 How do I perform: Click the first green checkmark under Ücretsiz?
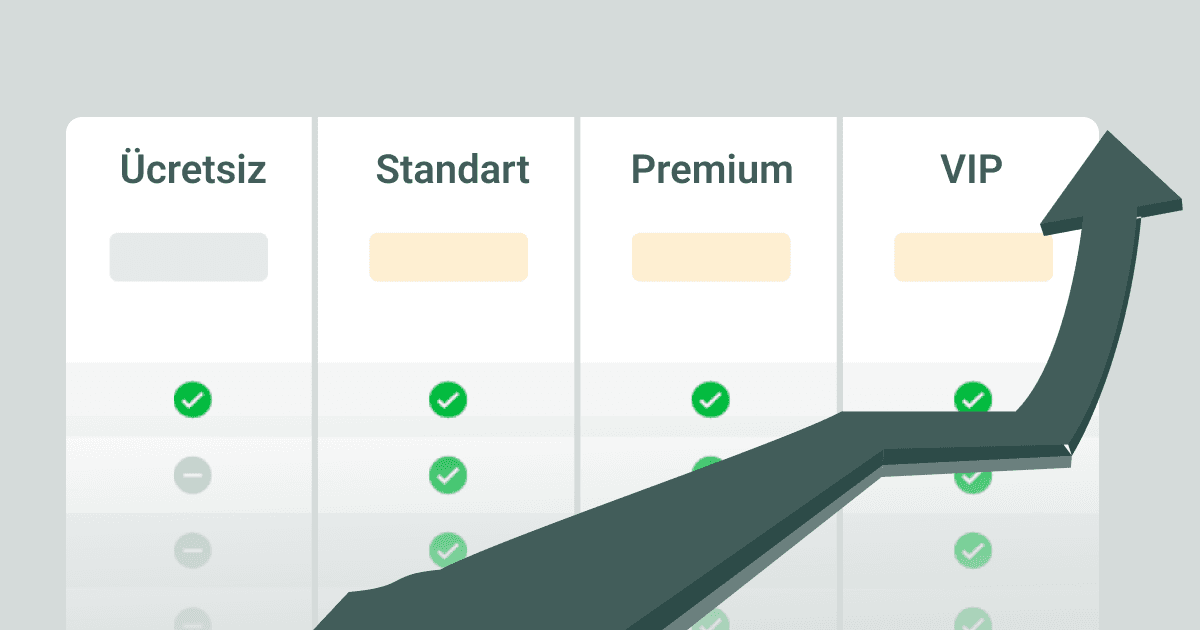[x=193, y=400]
